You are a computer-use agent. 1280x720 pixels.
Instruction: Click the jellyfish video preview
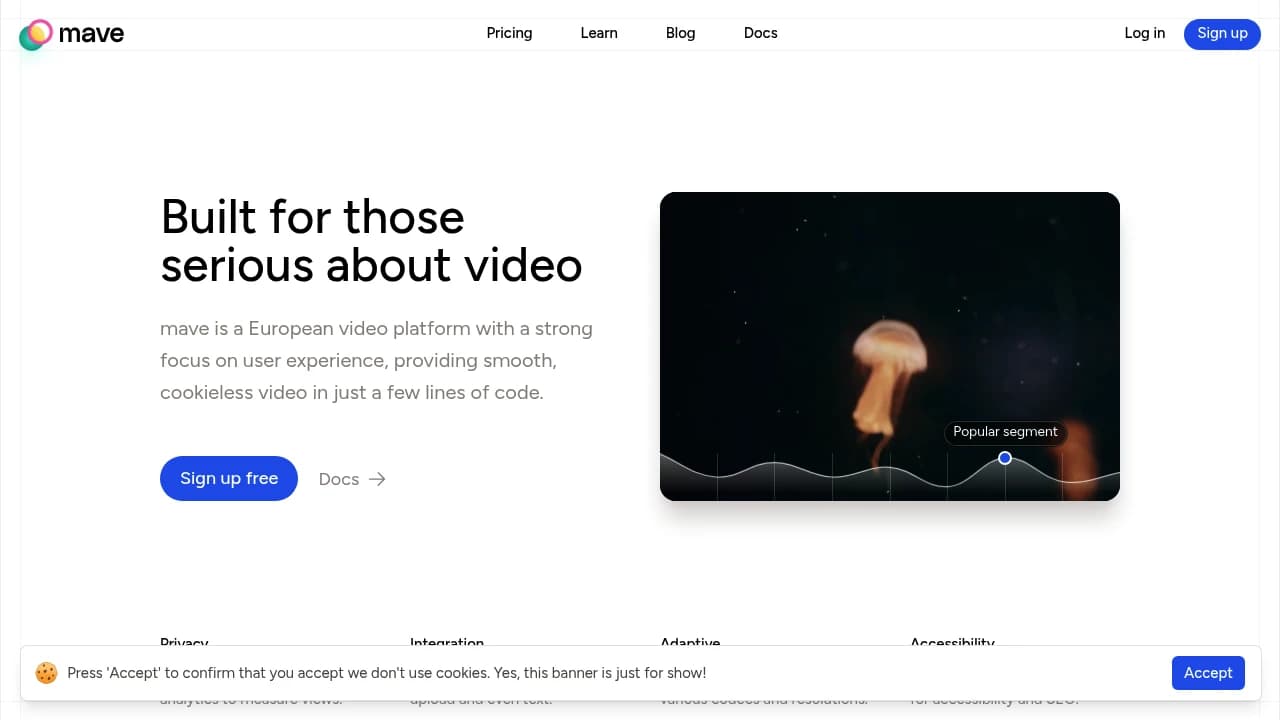pyautogui.click(x=890, y=346)
